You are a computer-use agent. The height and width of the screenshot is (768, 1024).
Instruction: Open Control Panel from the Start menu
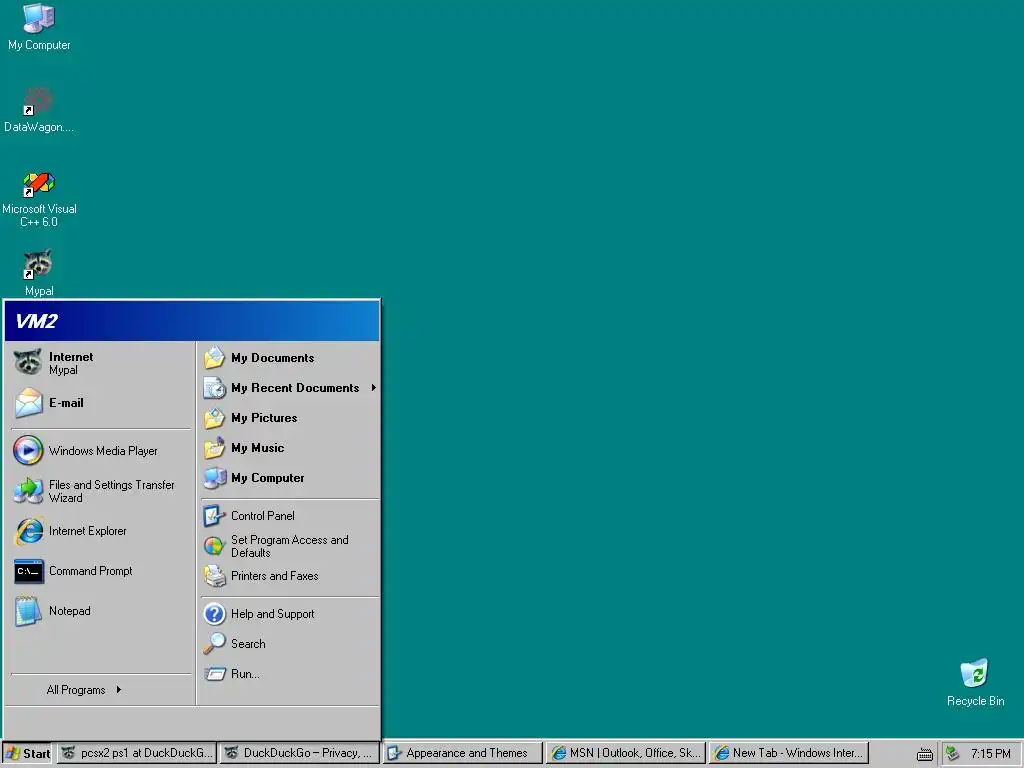[289, 516]
